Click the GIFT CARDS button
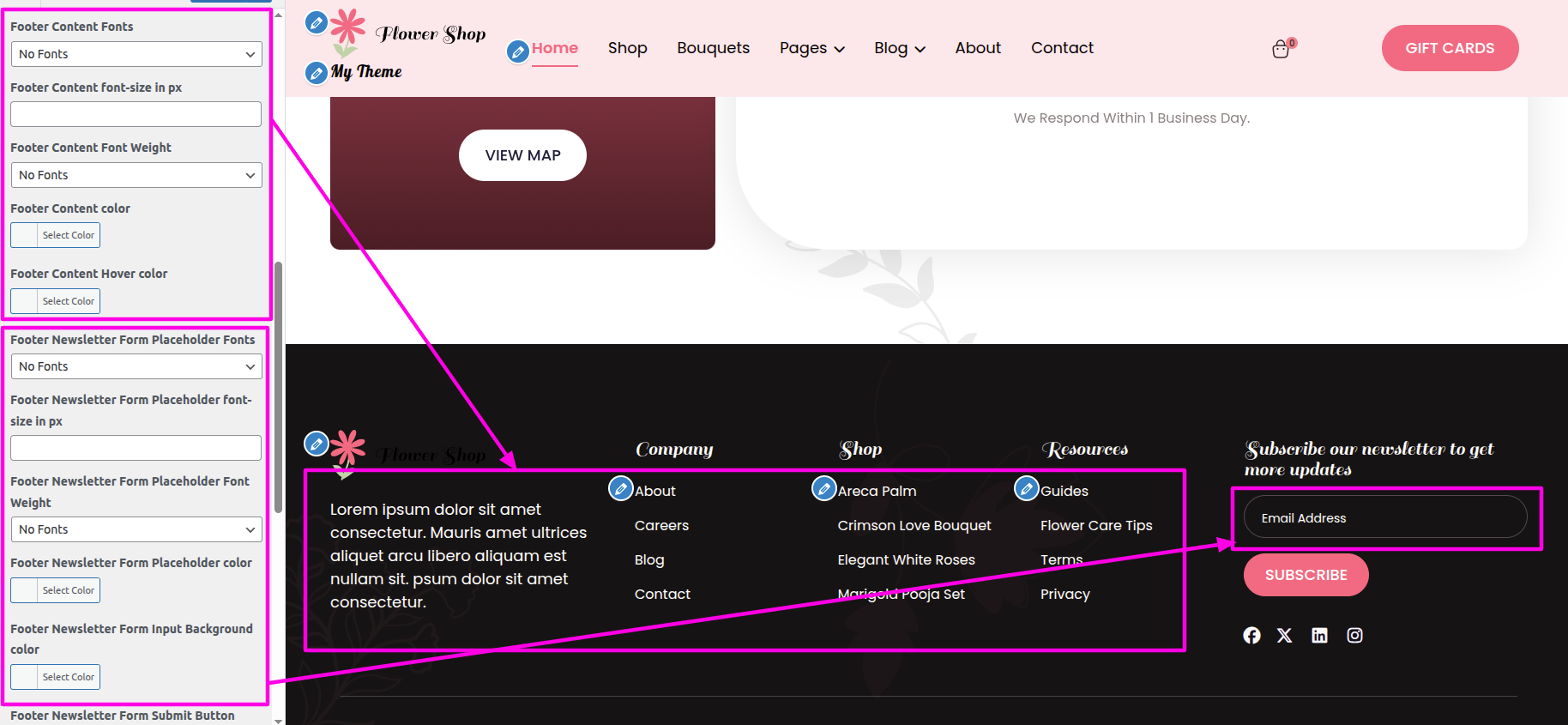Viewport: 1568px width, 725px height. (x=1450, y=48)
